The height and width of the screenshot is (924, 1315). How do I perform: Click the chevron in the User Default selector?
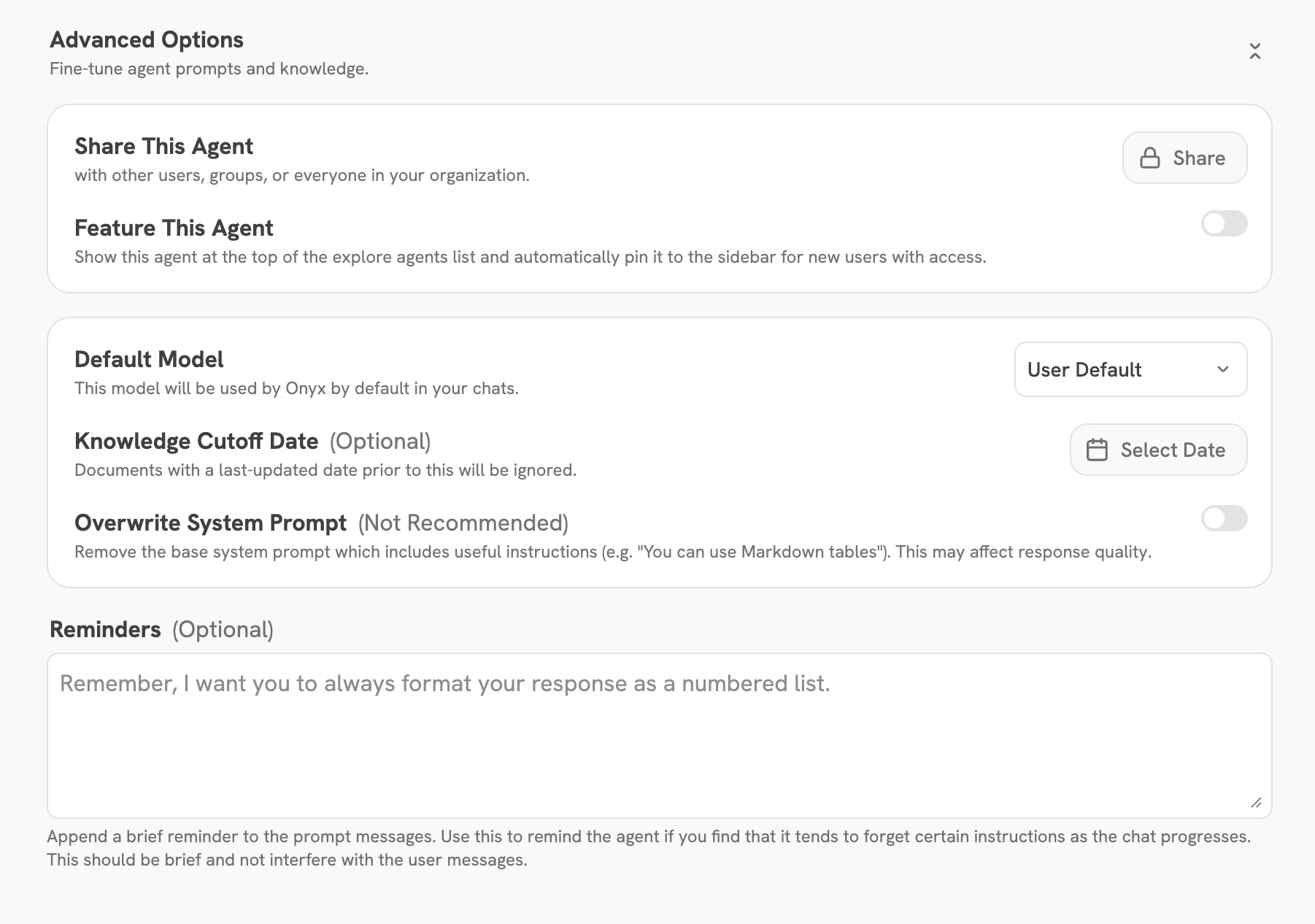coord(1225,370)
